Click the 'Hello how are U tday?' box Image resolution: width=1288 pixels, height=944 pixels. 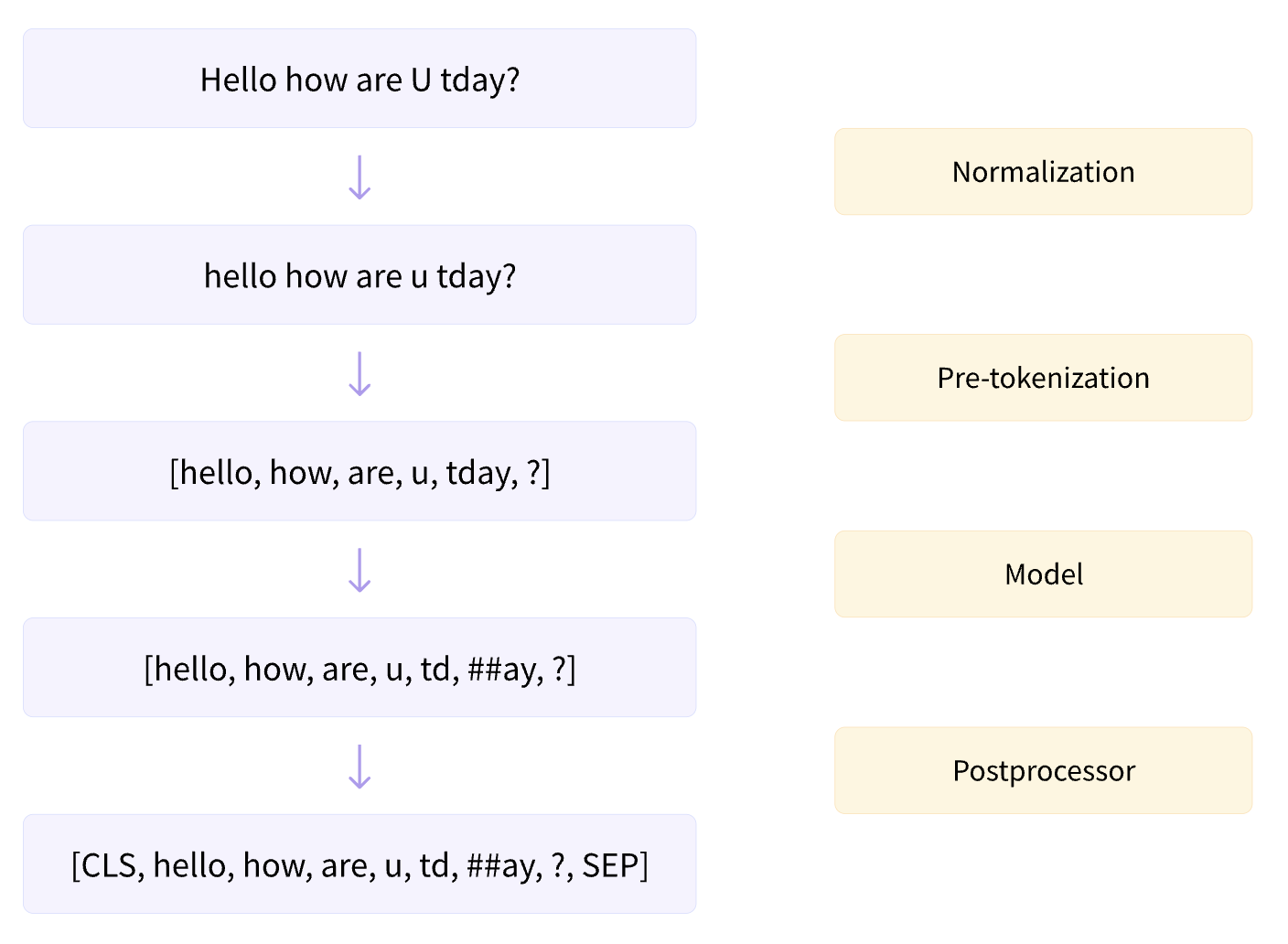360,79
